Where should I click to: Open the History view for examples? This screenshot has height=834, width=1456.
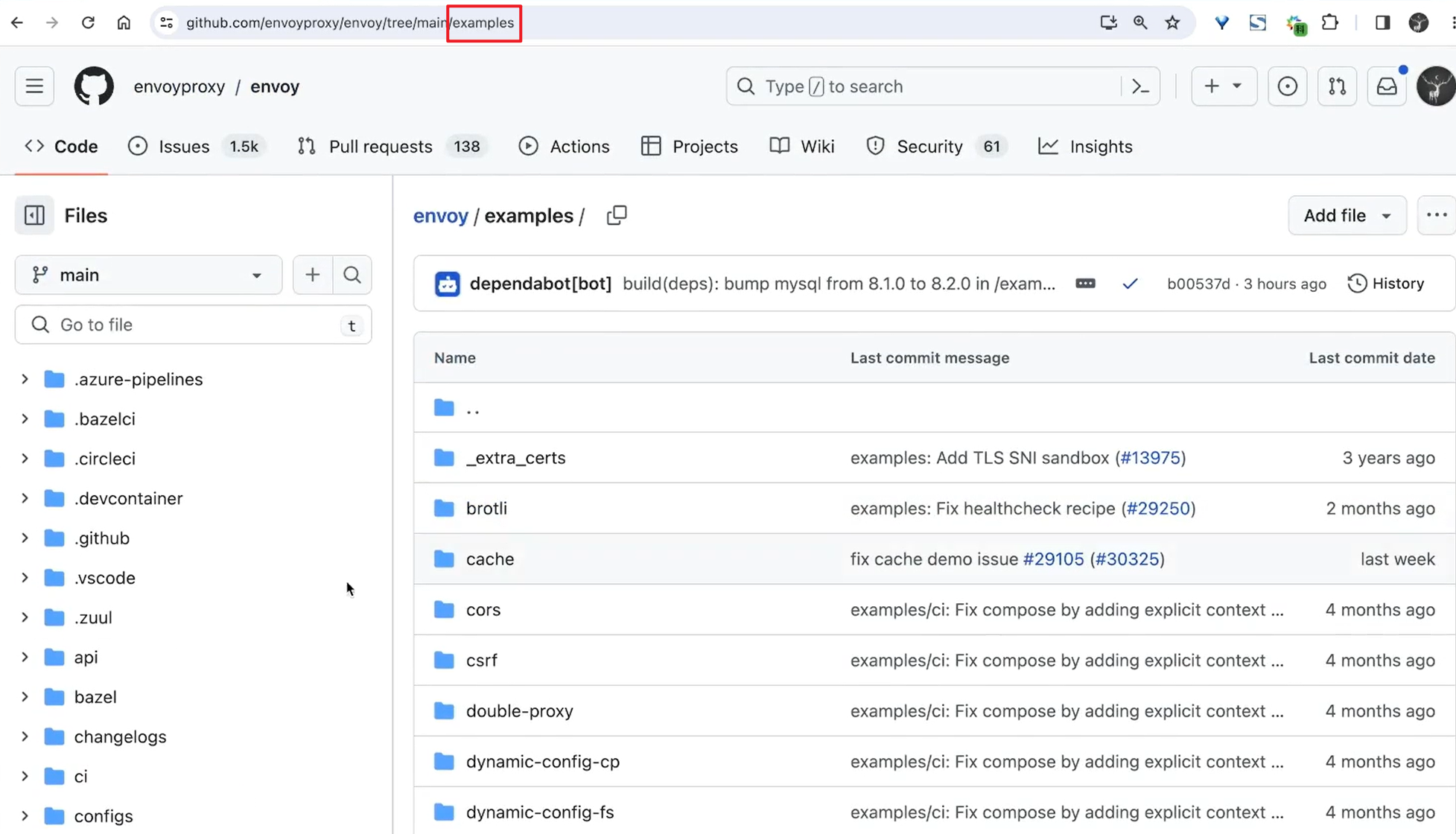point(1387,283)
